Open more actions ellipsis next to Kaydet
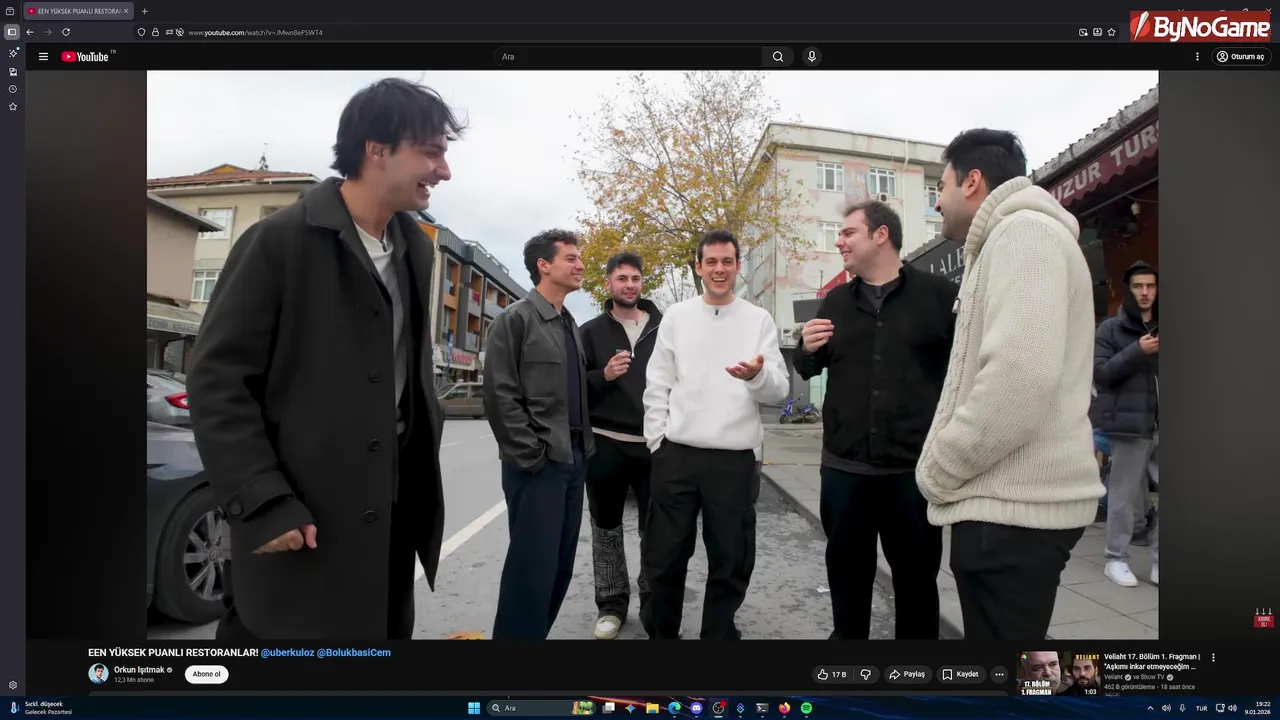Image resolution: width=1280 pixels, height=720 pixels. point(999,674)
